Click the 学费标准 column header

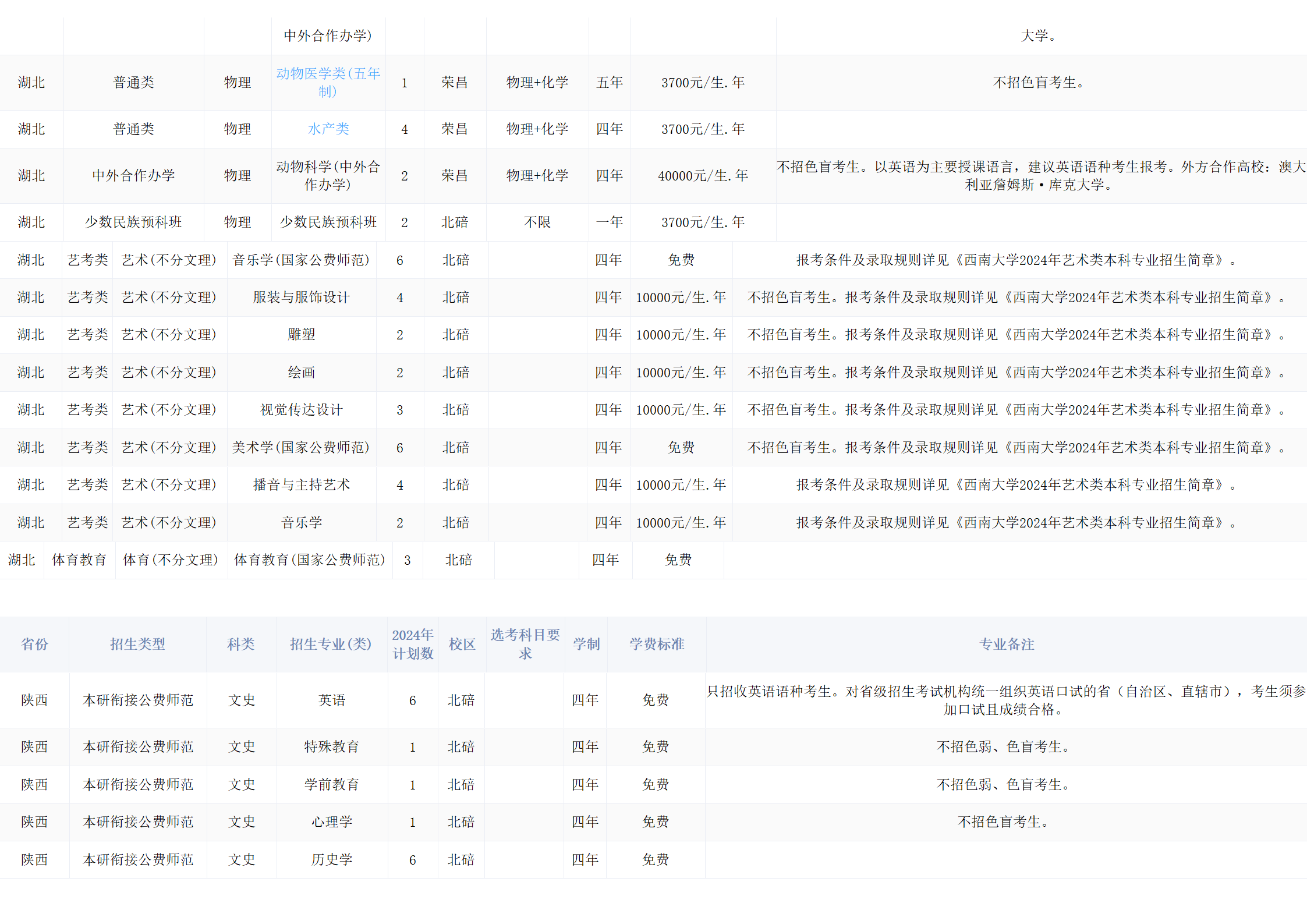click(x=656, y=645)
